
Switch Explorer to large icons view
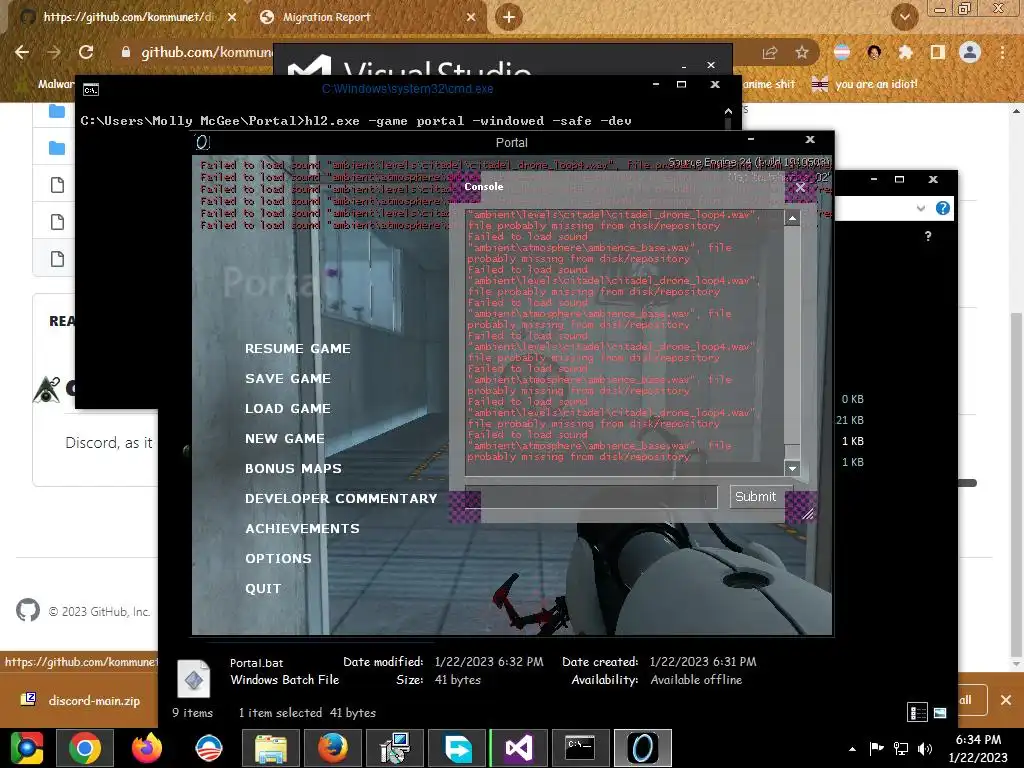(940, 712)
